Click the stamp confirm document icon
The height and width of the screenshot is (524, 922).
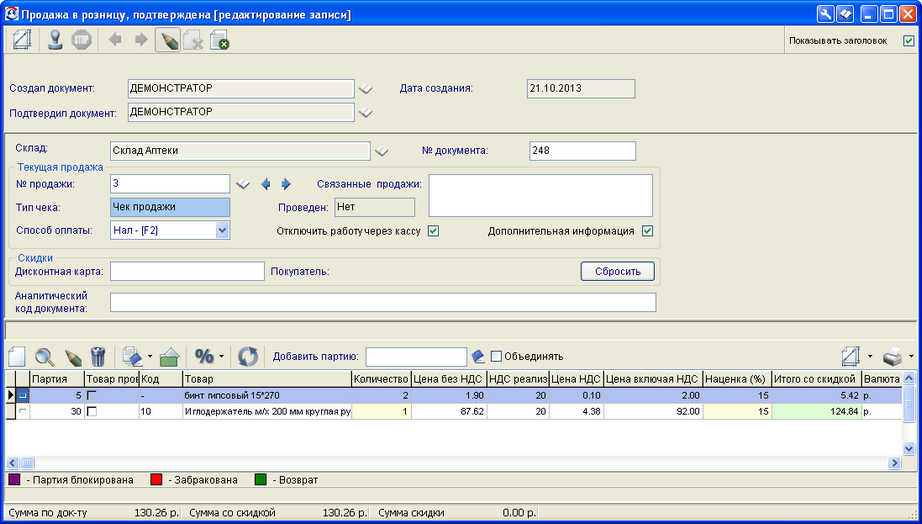pos(56,41)
